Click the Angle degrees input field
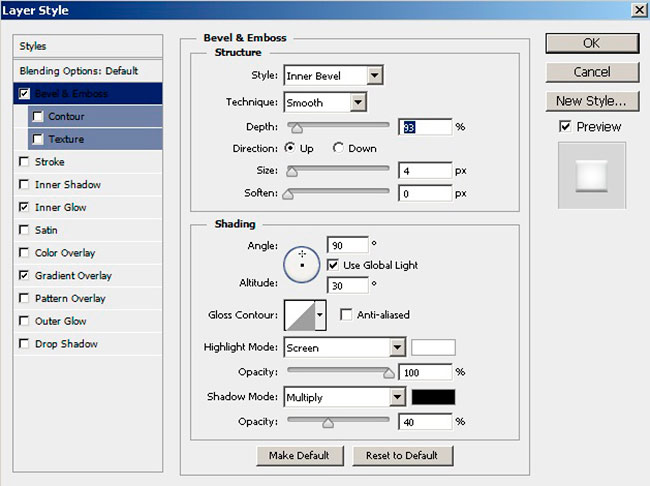Image resolution: width=650 pixels, height=486 pixels. click(x=347, y=245)
